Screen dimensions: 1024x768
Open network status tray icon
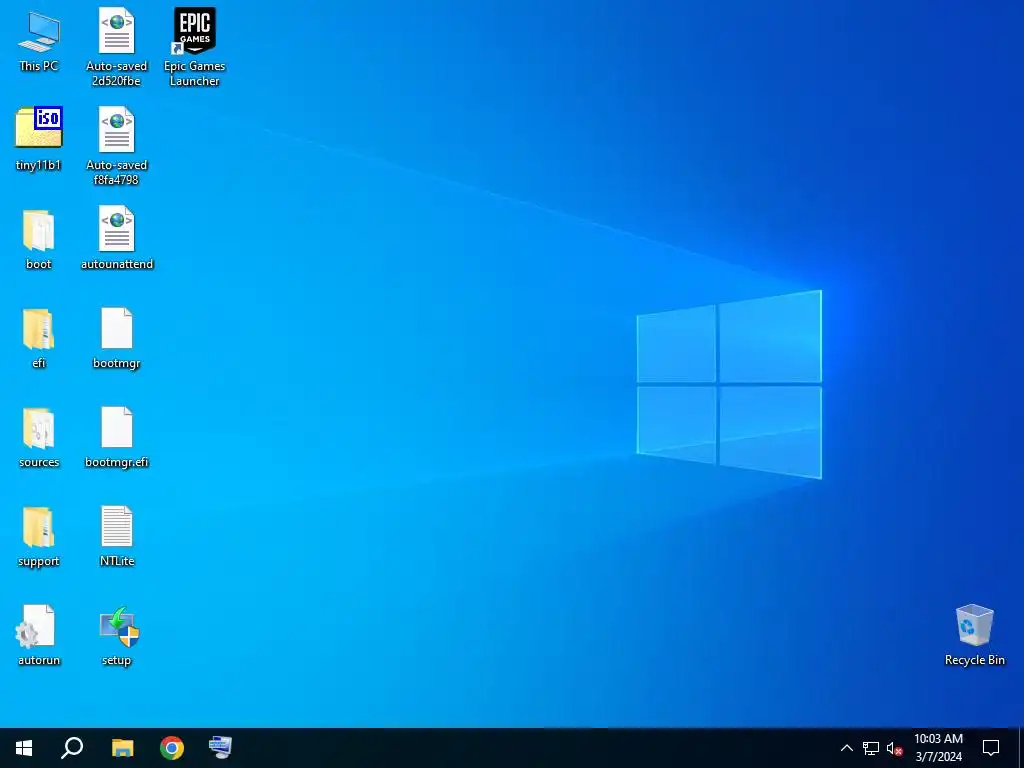point(871,748)
